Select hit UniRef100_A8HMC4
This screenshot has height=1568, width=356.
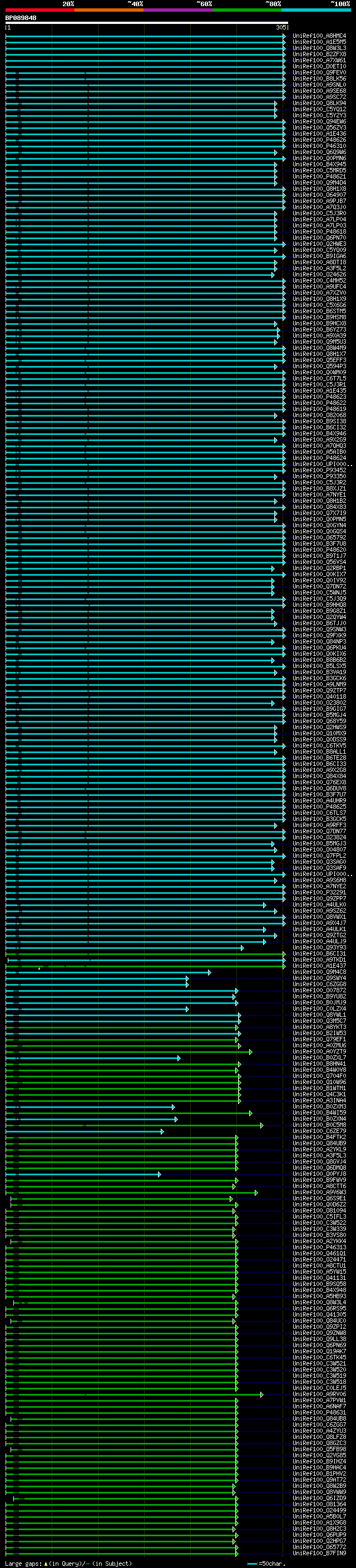[319, 36]
